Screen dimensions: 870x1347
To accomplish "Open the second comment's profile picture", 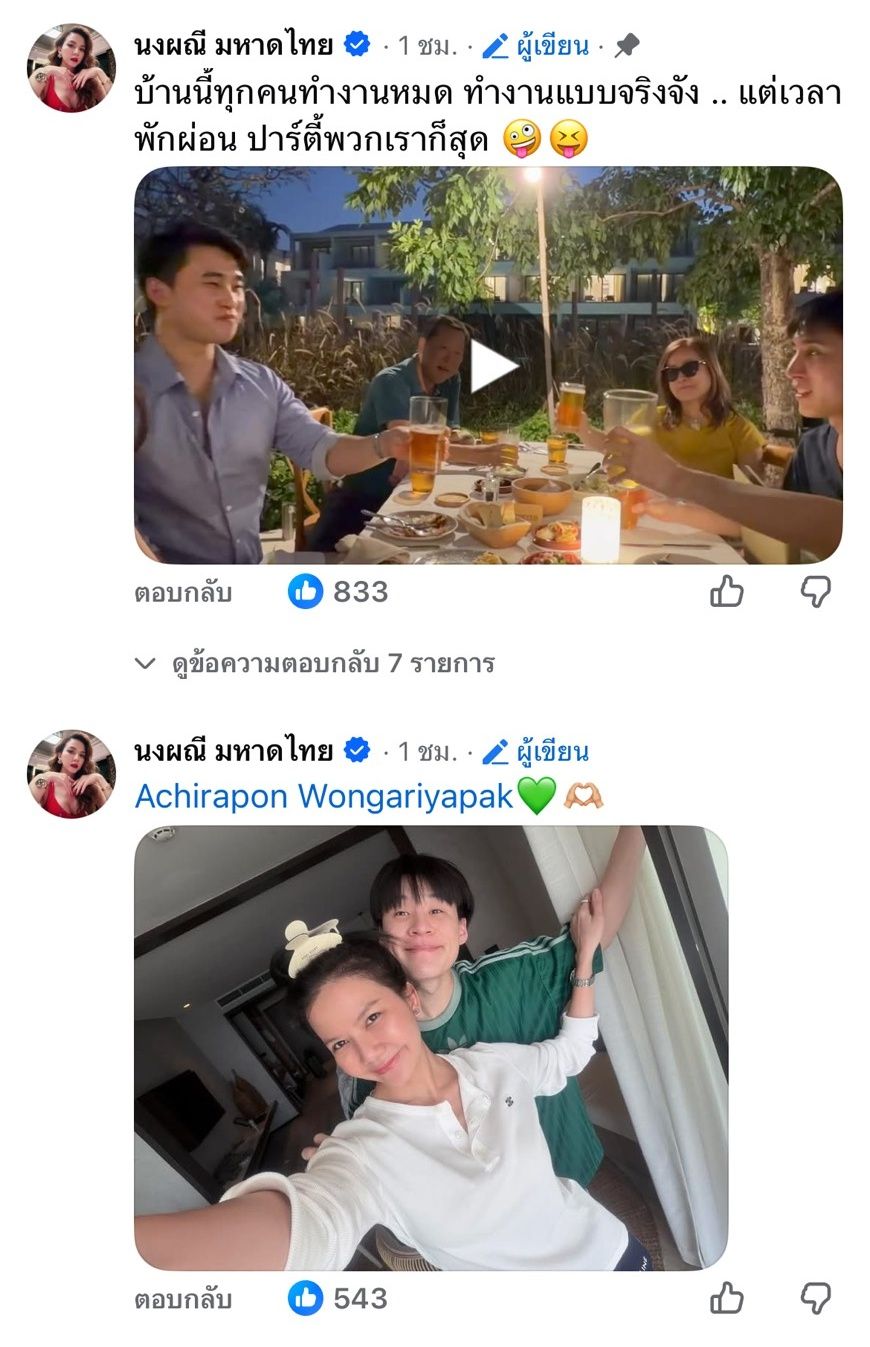I will point(71,774).
